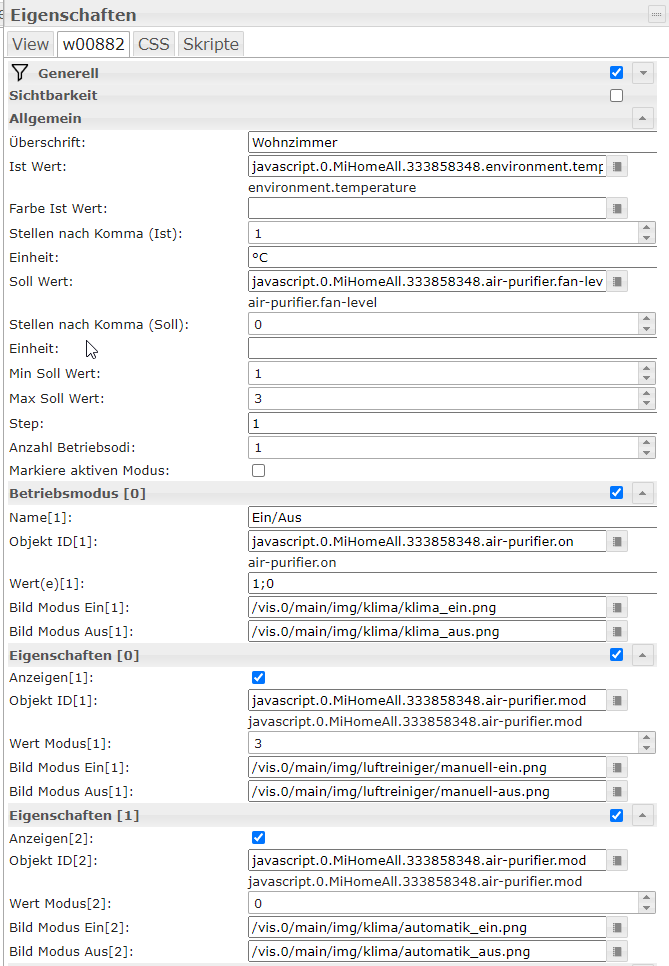
Task: Increase Wert Modus[1] spinner
Action: click(647, 738)
